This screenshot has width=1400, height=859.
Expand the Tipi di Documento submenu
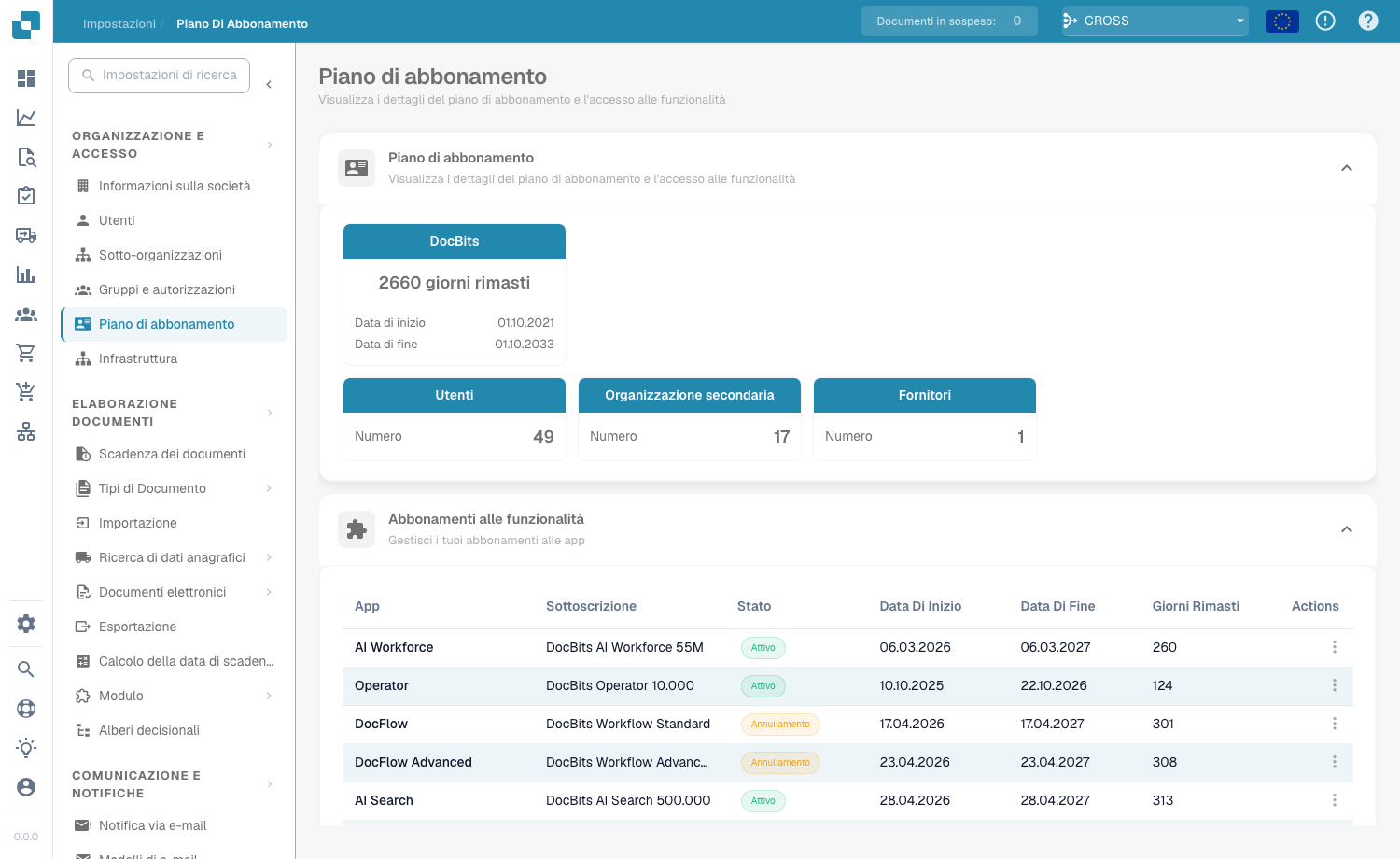269,488
